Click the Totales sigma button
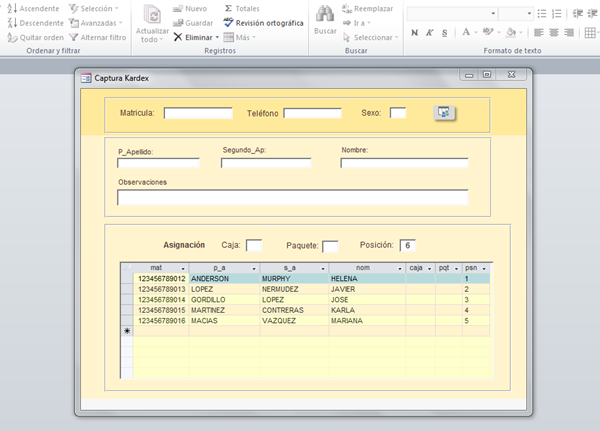The image size is (600, 431). coord(240,8)
